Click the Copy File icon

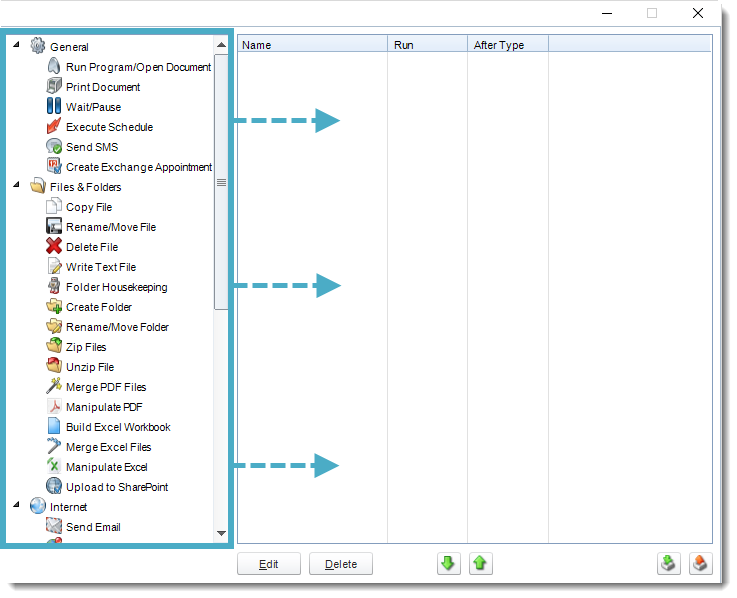(54, 206)
